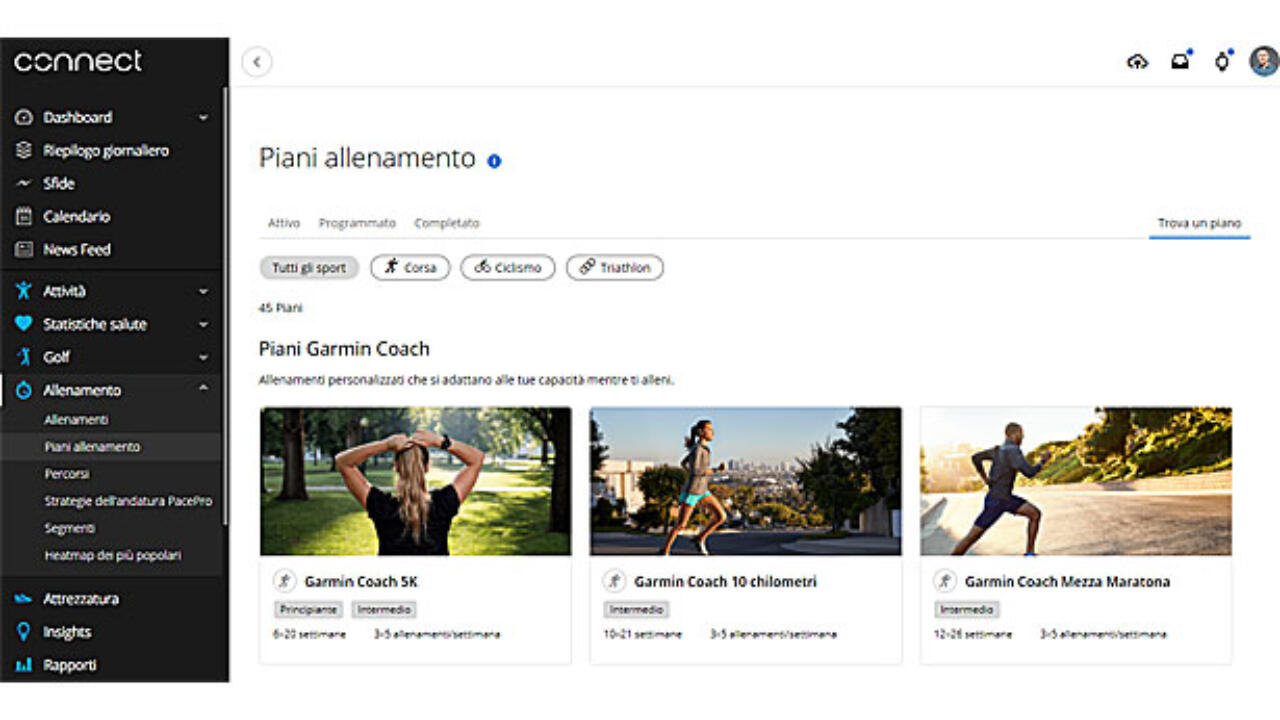
Task: Click the Rapporti bar chart icon
Action: (x=24, y=665)
